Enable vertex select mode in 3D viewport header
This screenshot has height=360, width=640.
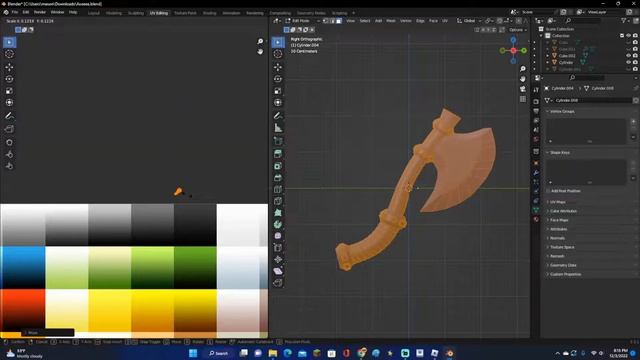[326, 21]
